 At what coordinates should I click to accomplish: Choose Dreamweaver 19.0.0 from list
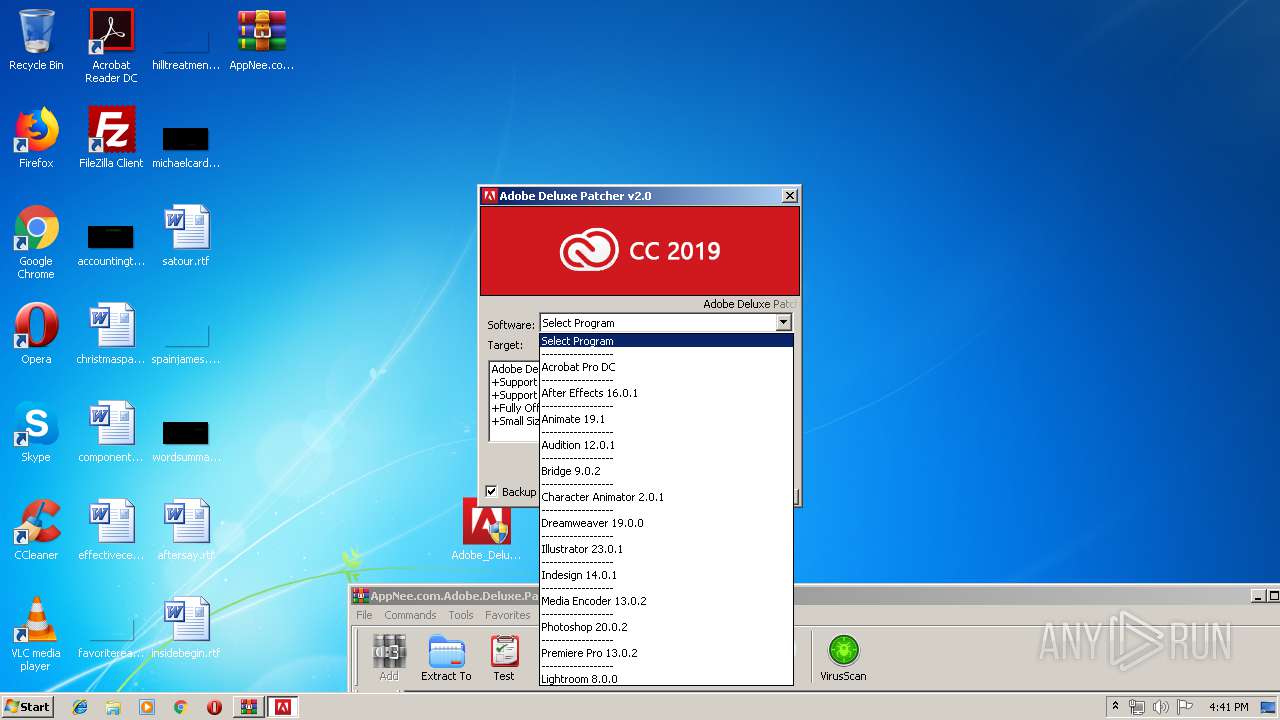[666, 523]
